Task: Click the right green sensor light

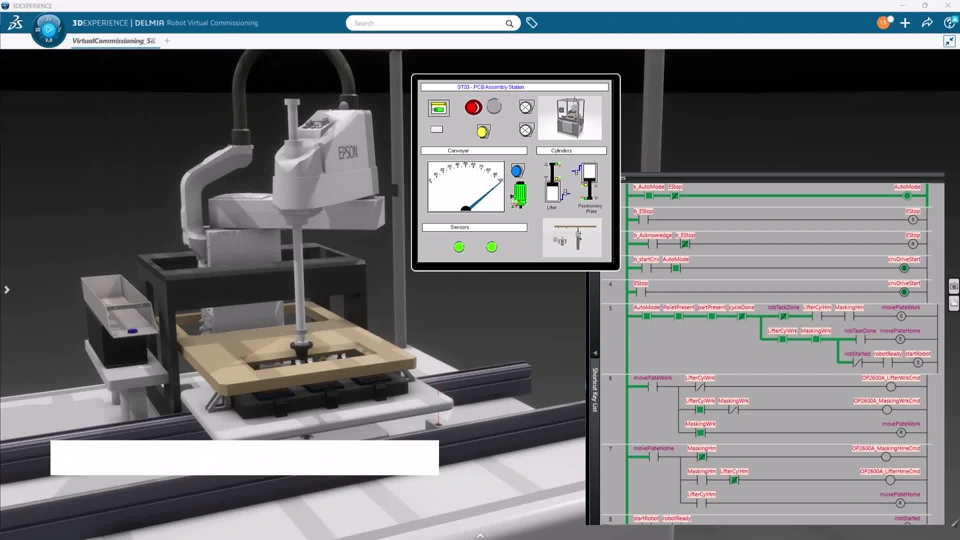Action: 491,247
